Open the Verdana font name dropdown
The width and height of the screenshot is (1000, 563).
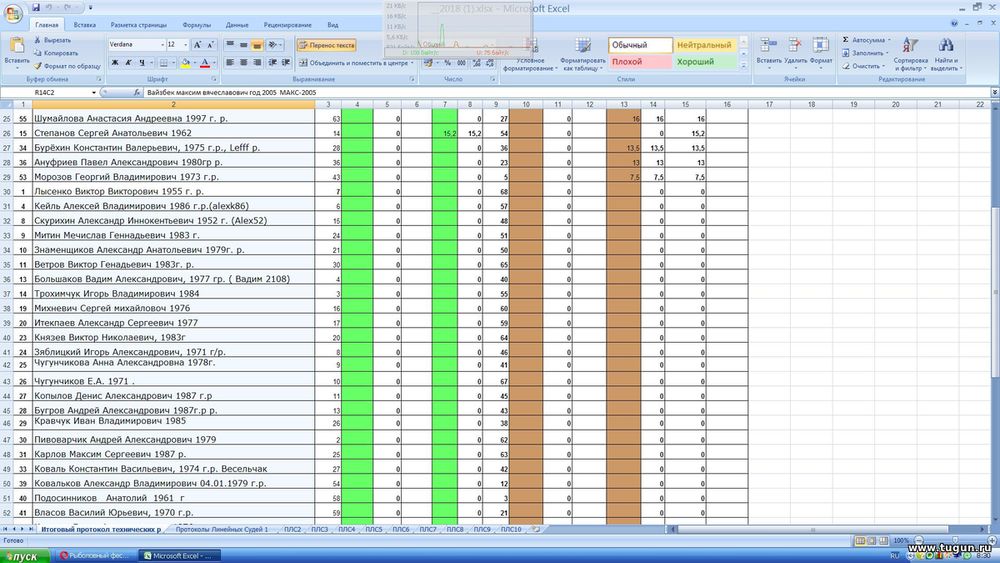tap(161, 45)
